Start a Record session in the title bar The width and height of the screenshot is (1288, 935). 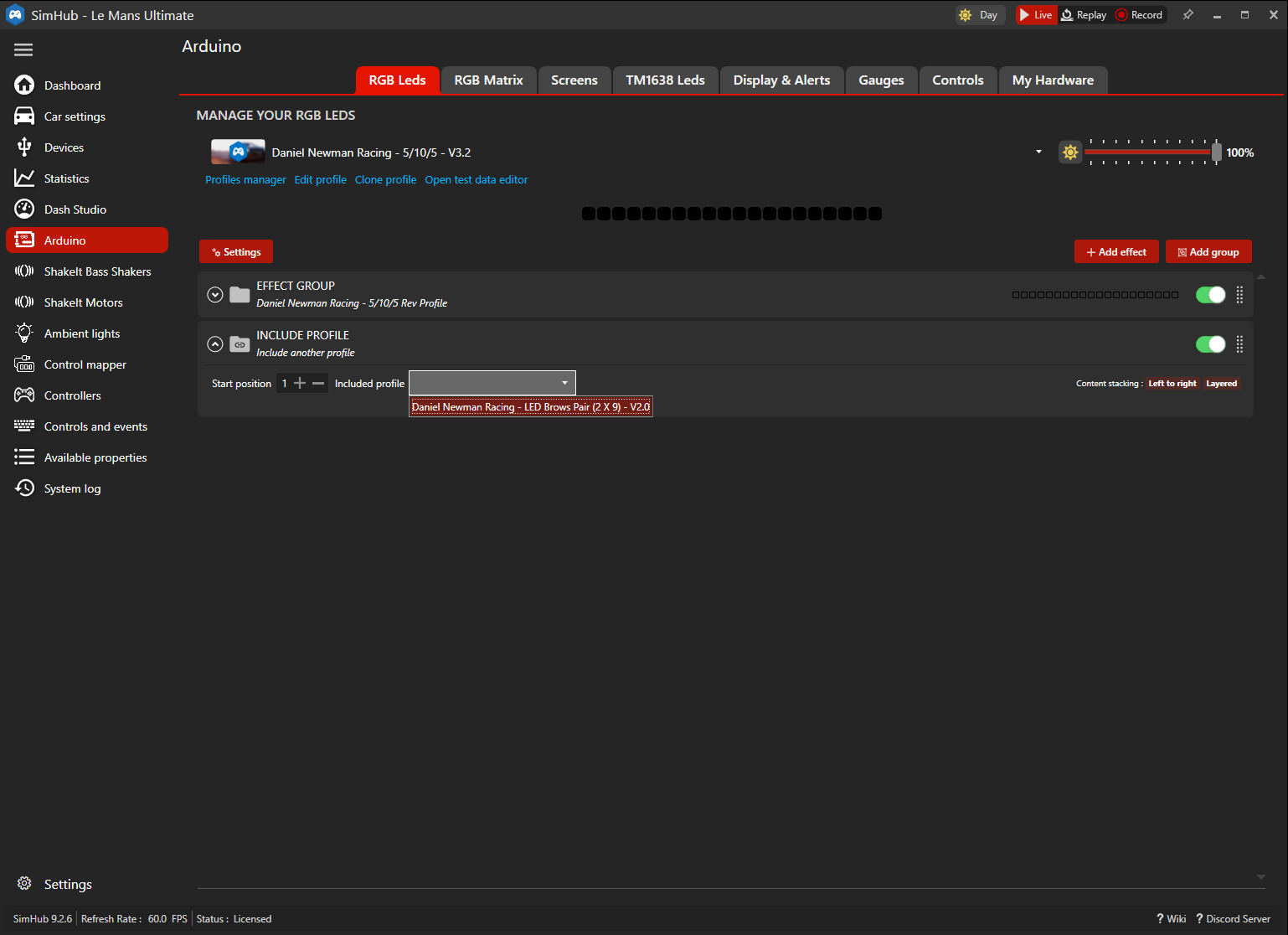[x=1139, y=14]
